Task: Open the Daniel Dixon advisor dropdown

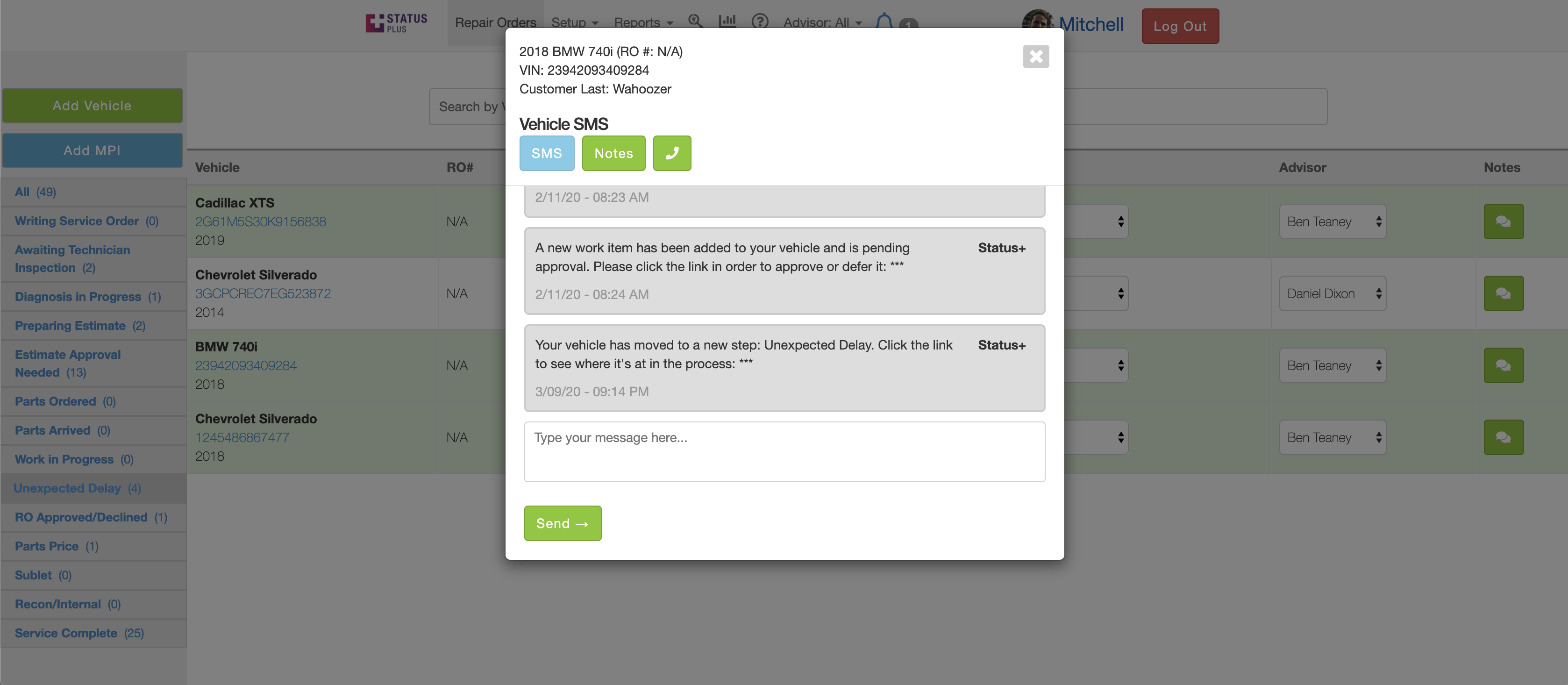Action: (1332, 293)
